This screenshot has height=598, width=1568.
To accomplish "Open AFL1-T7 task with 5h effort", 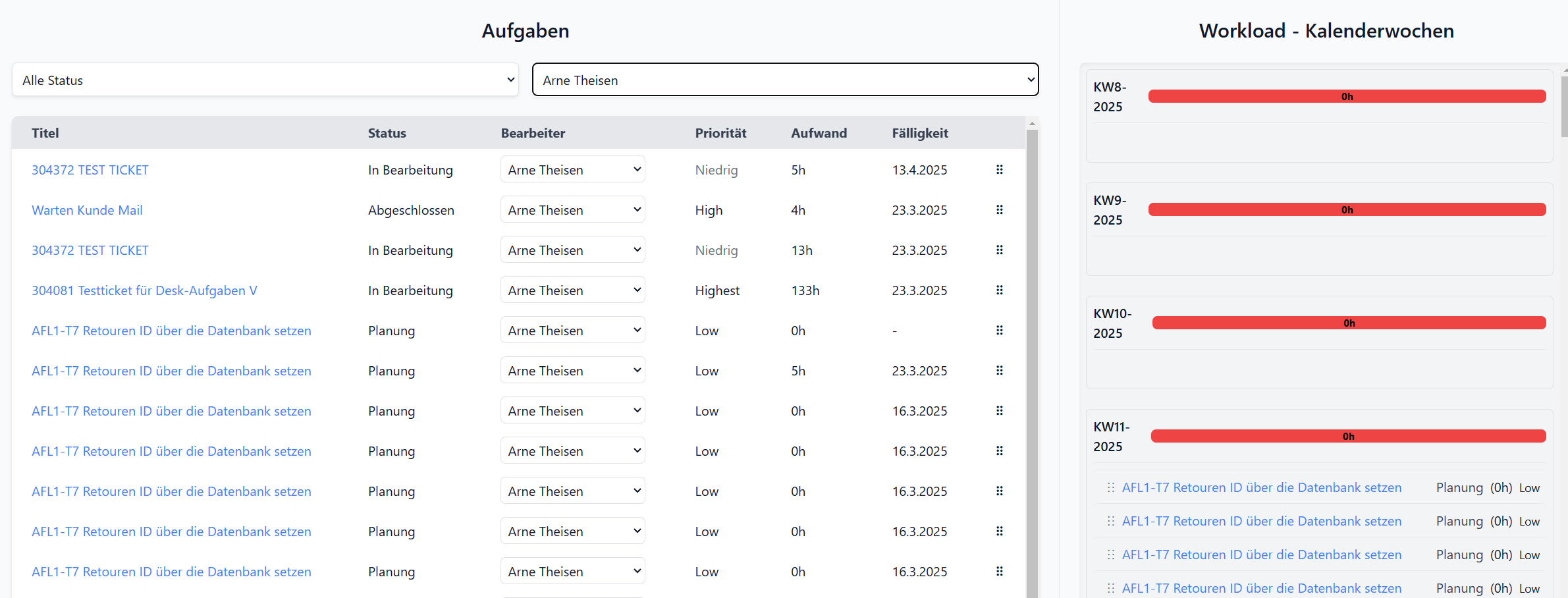I will point(171,371).
